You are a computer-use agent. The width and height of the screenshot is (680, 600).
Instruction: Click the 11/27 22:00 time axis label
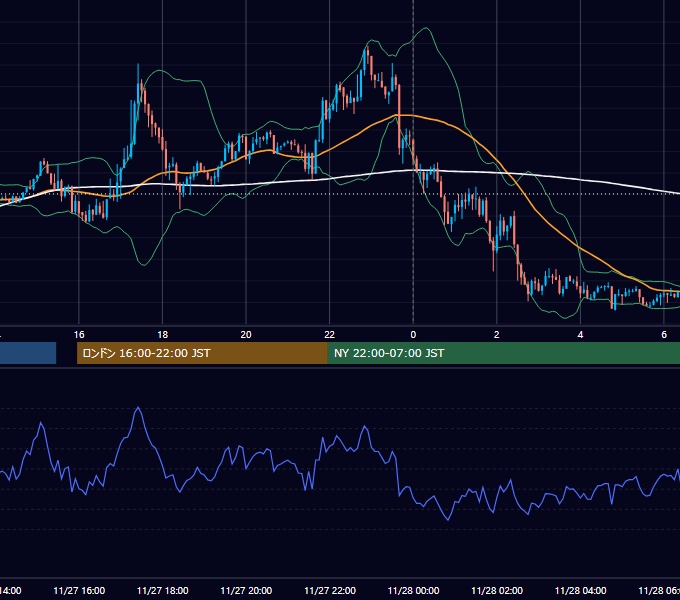click(x=330, y=590)
